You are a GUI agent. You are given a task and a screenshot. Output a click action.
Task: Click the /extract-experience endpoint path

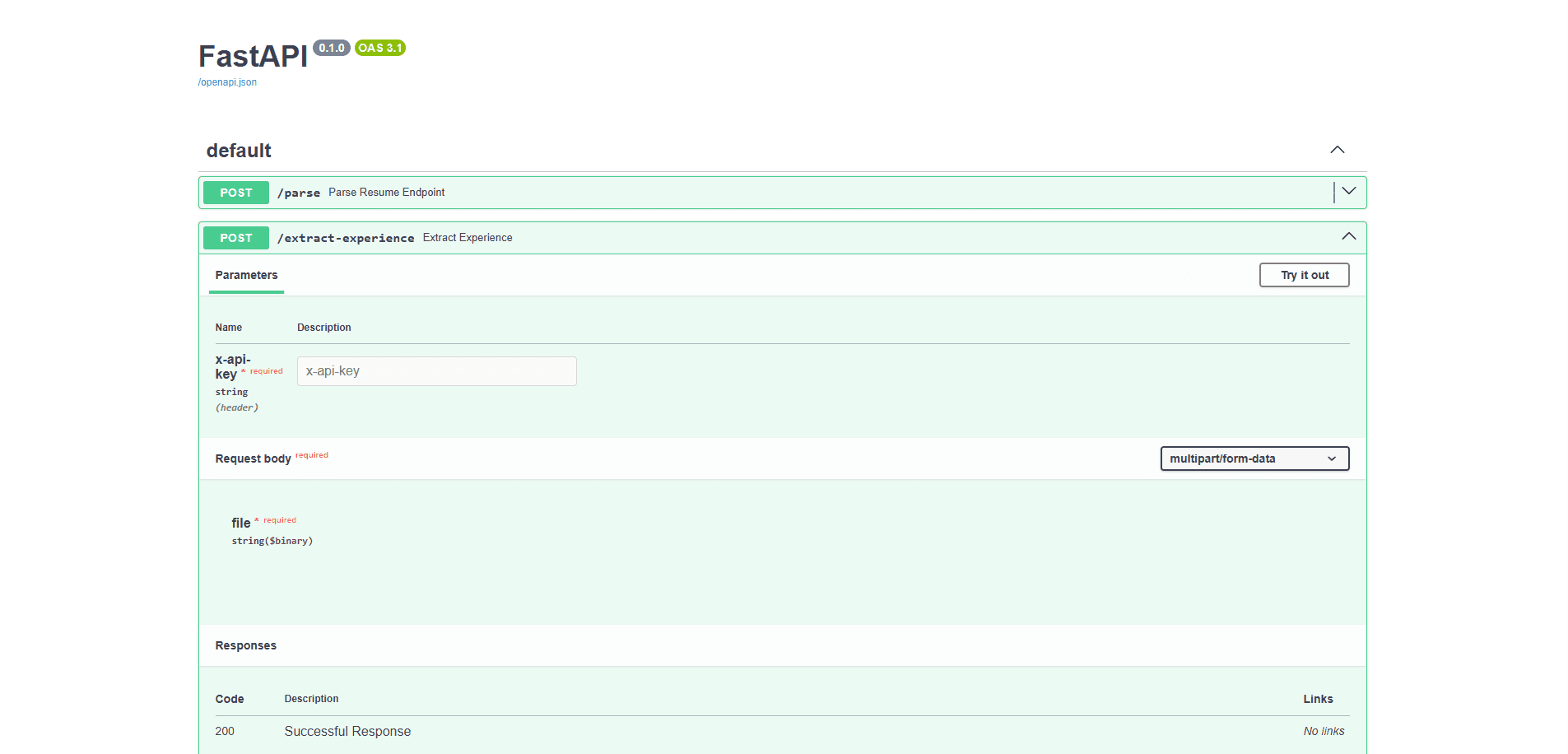346,237
